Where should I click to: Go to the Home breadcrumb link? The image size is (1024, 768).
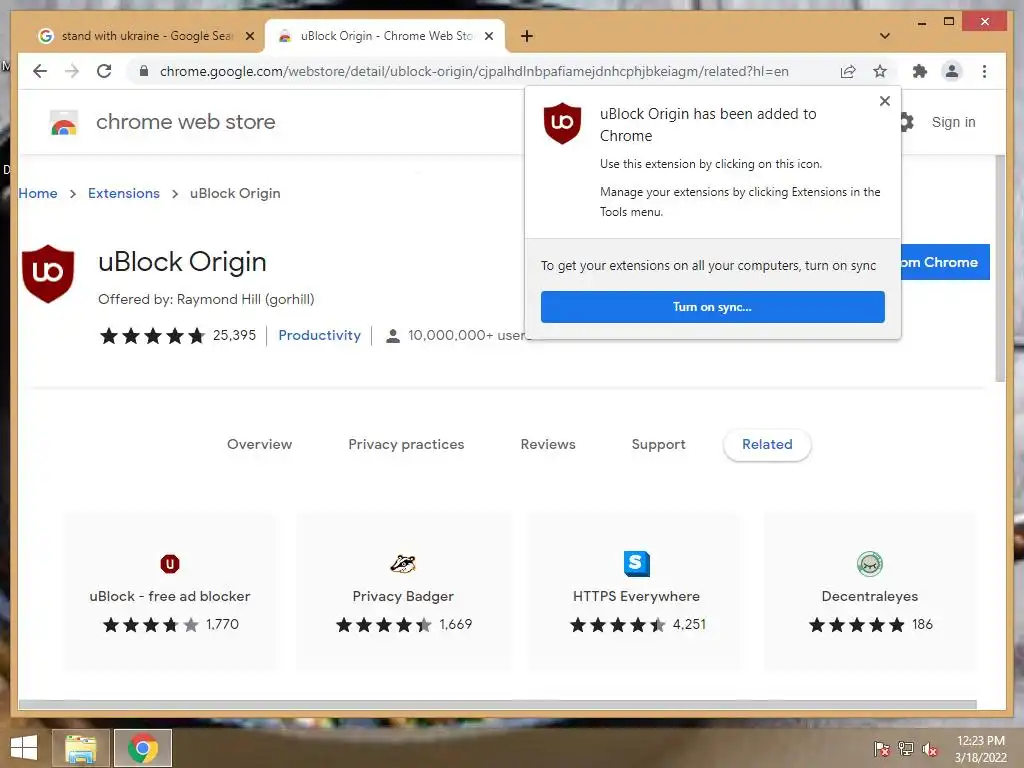click(38, 193)
